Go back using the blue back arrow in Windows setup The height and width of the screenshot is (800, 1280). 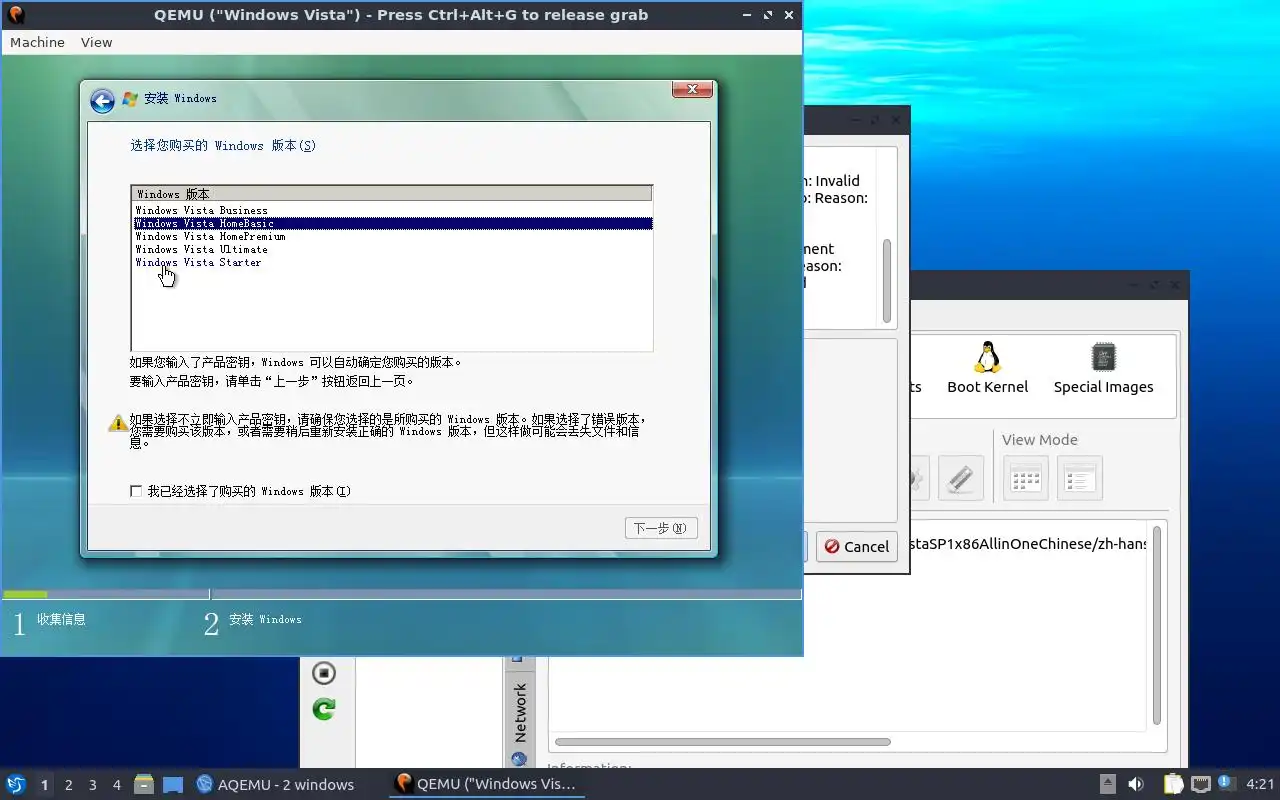coord(101,100)
